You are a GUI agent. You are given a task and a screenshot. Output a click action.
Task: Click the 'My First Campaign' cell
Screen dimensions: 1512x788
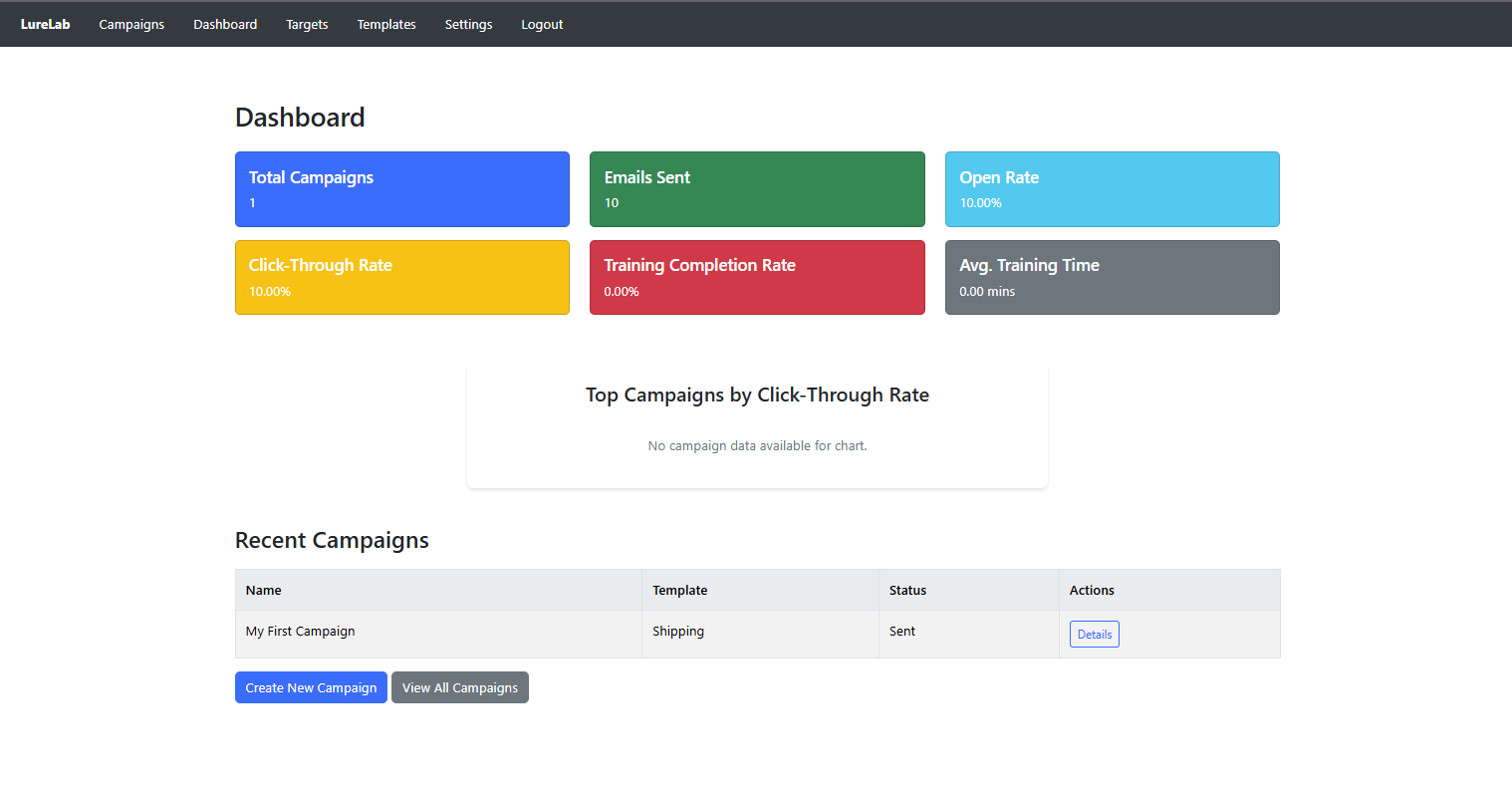438,634
